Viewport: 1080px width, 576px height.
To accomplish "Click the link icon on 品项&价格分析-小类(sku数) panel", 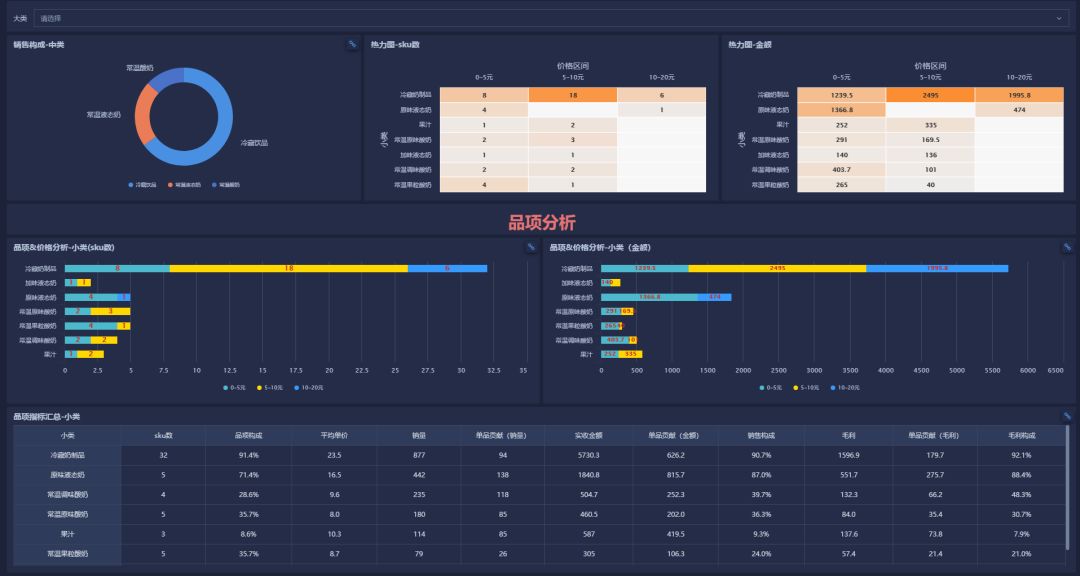I will (530, 247).
